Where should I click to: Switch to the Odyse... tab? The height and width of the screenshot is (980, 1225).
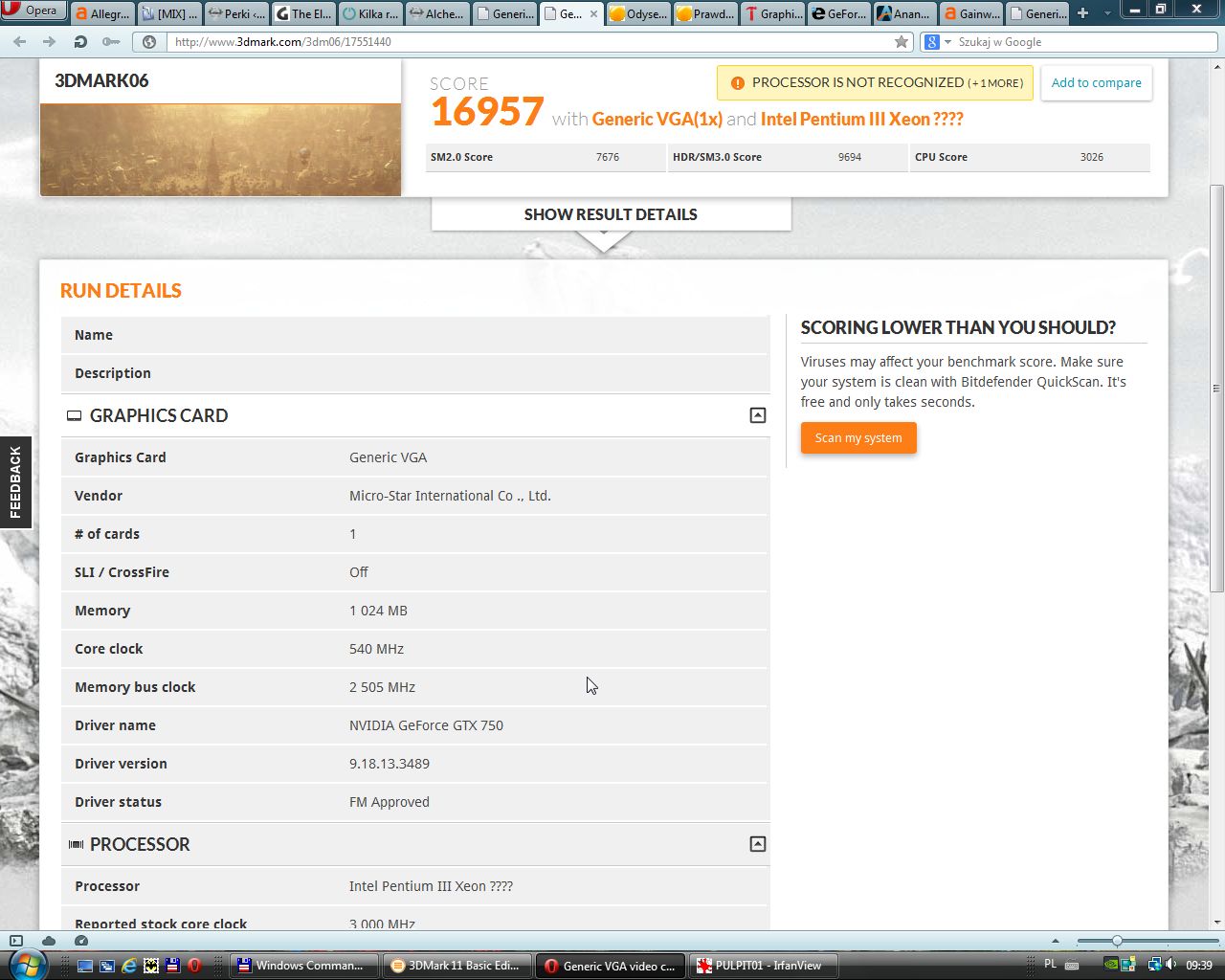click(638, 13)
